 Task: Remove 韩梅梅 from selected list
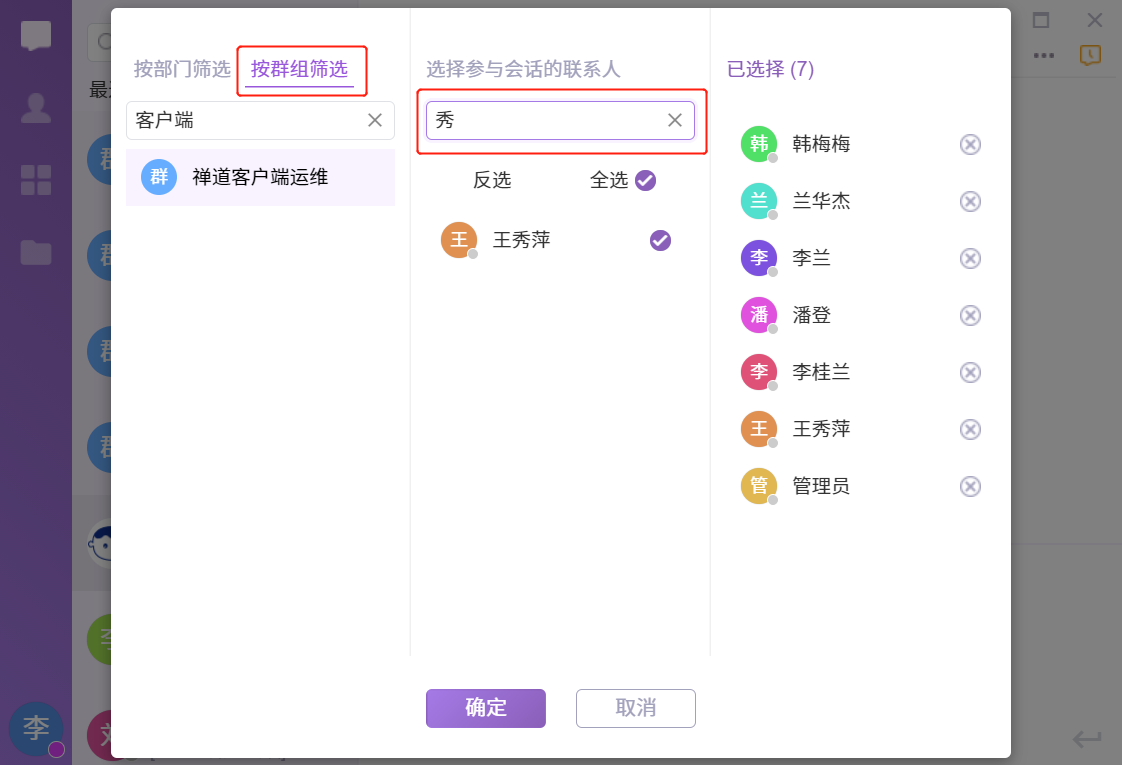click(x=970, y=144)
